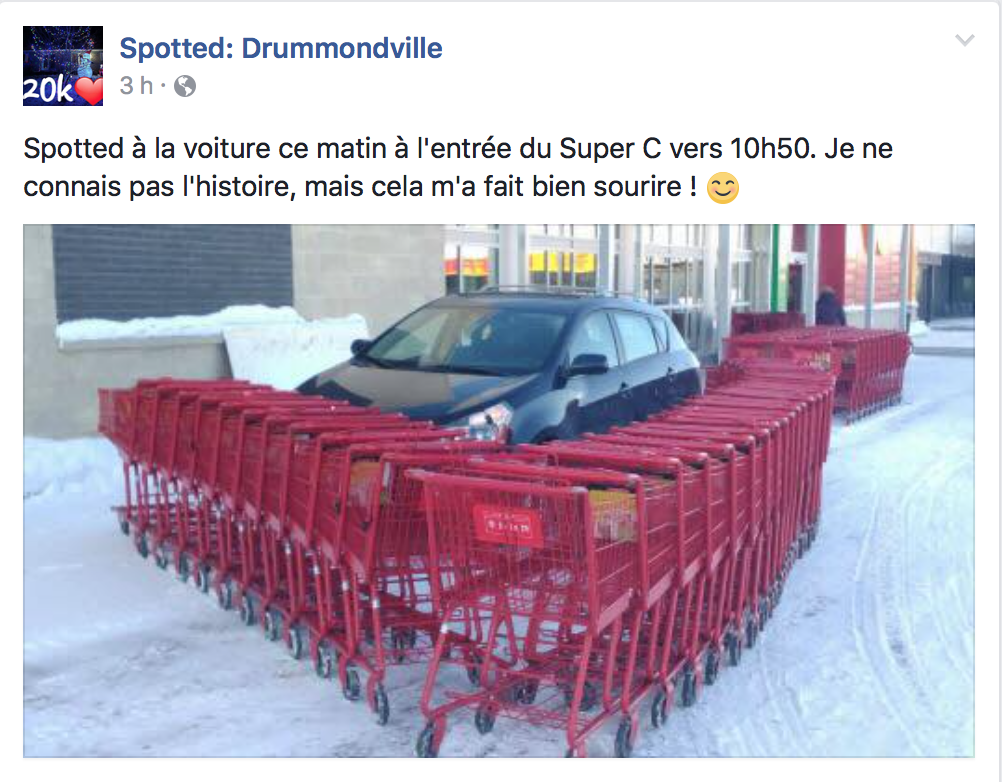Click the dark window on building wall
1002x782 pixels.
[x=172, y=273]
